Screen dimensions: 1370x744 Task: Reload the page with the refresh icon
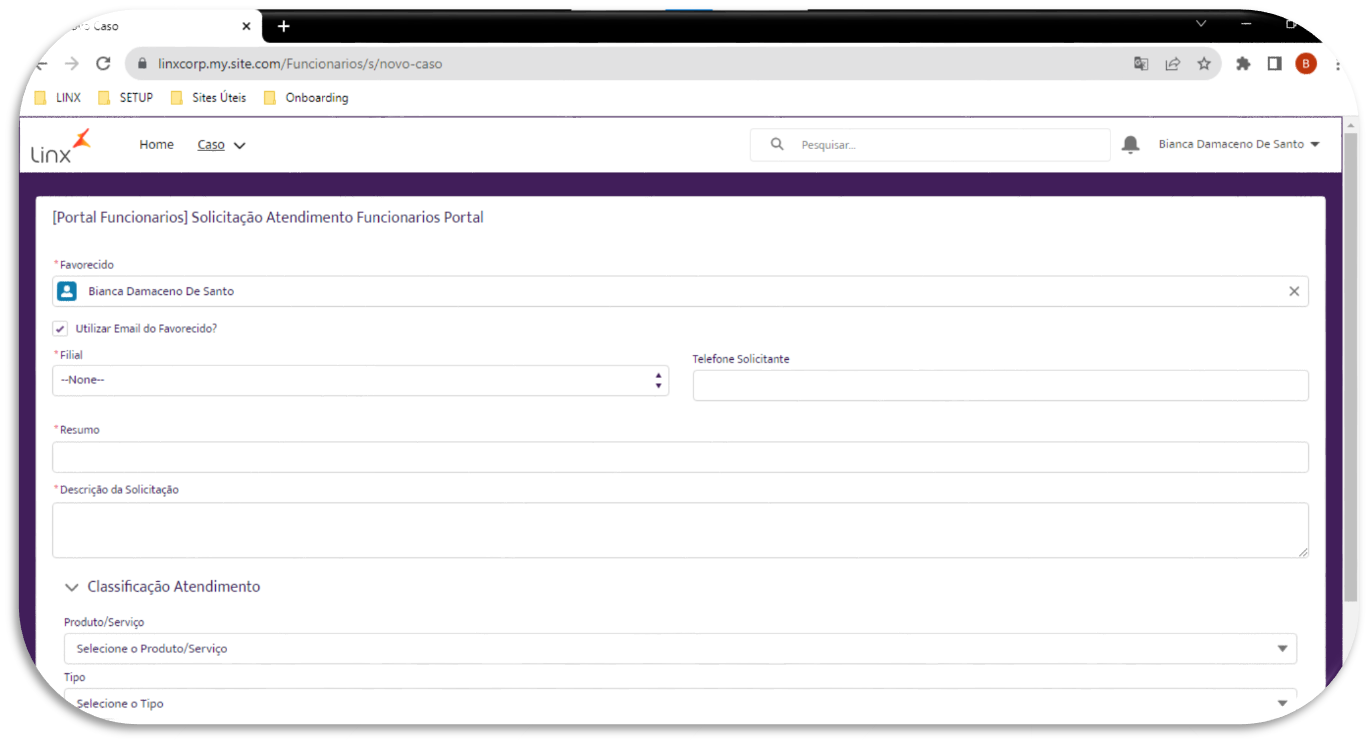103,63
